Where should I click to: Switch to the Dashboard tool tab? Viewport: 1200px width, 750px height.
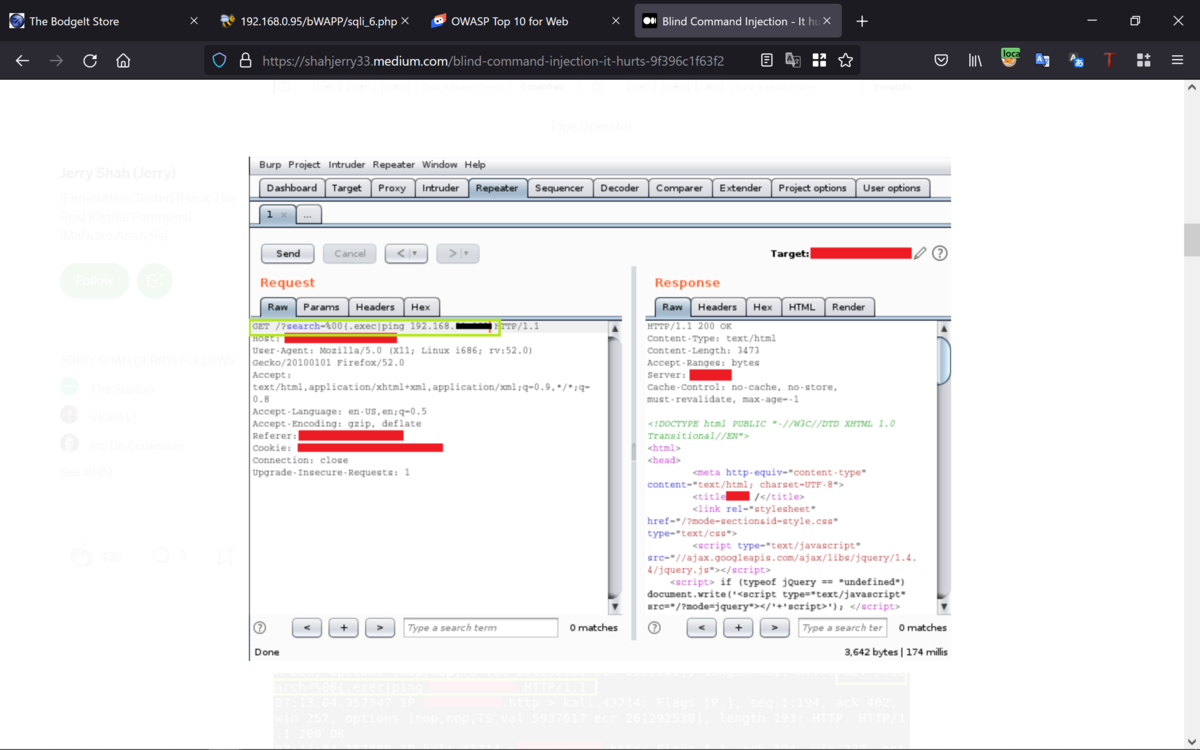point(292,188)
